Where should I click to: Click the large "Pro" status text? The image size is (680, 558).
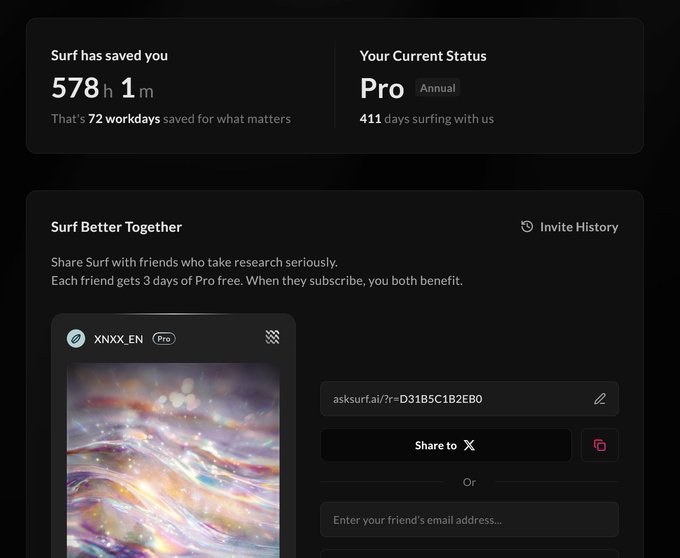(x=382, y=88)
